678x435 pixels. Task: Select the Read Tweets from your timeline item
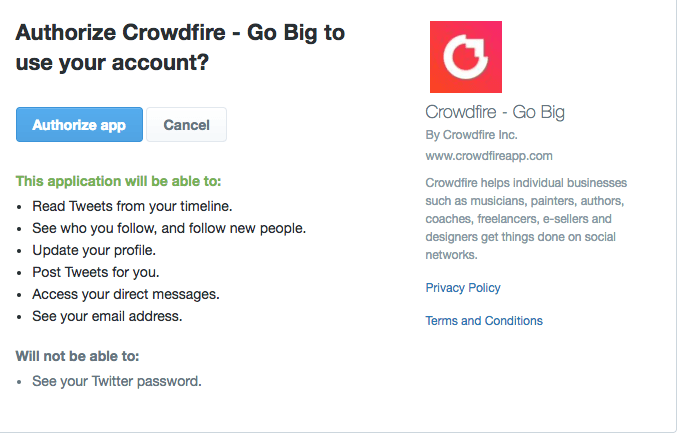[x=132, y=206]
